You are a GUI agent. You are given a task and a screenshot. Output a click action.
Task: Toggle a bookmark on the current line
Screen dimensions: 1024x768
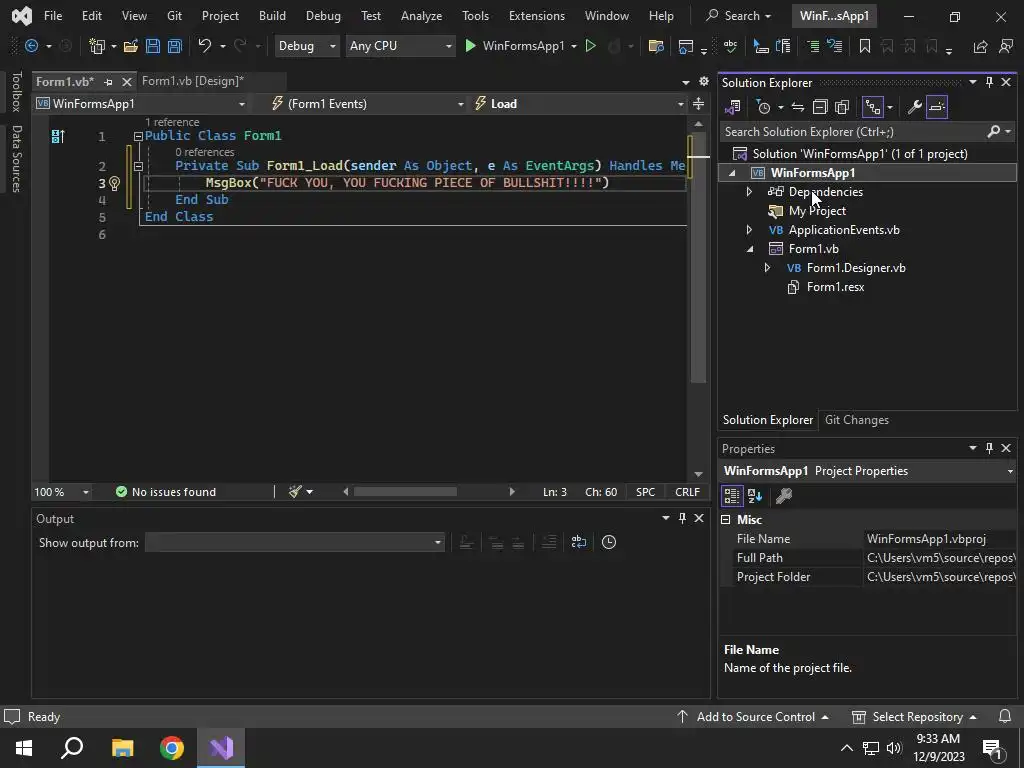coord(865,46)
